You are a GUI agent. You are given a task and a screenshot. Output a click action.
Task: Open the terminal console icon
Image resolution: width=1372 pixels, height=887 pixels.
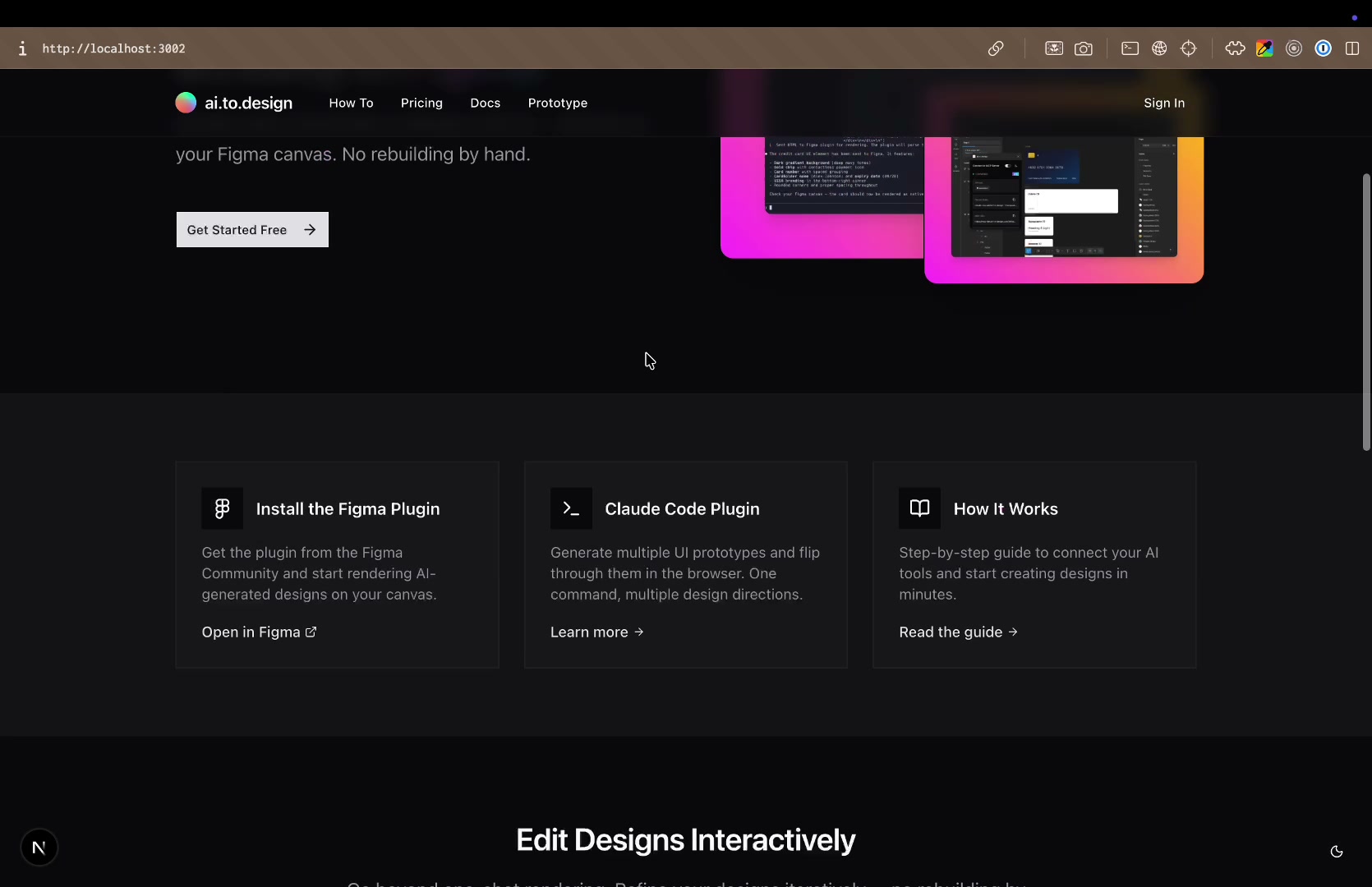(1130, 48)
